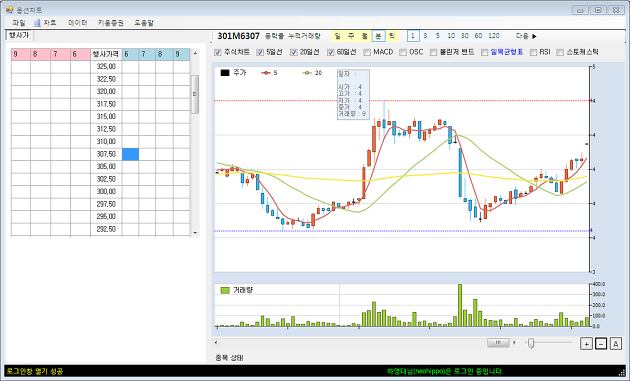Toggle the 5일선 checkbox
Viewport: 630px width, 381px height.
pos(260,52)
